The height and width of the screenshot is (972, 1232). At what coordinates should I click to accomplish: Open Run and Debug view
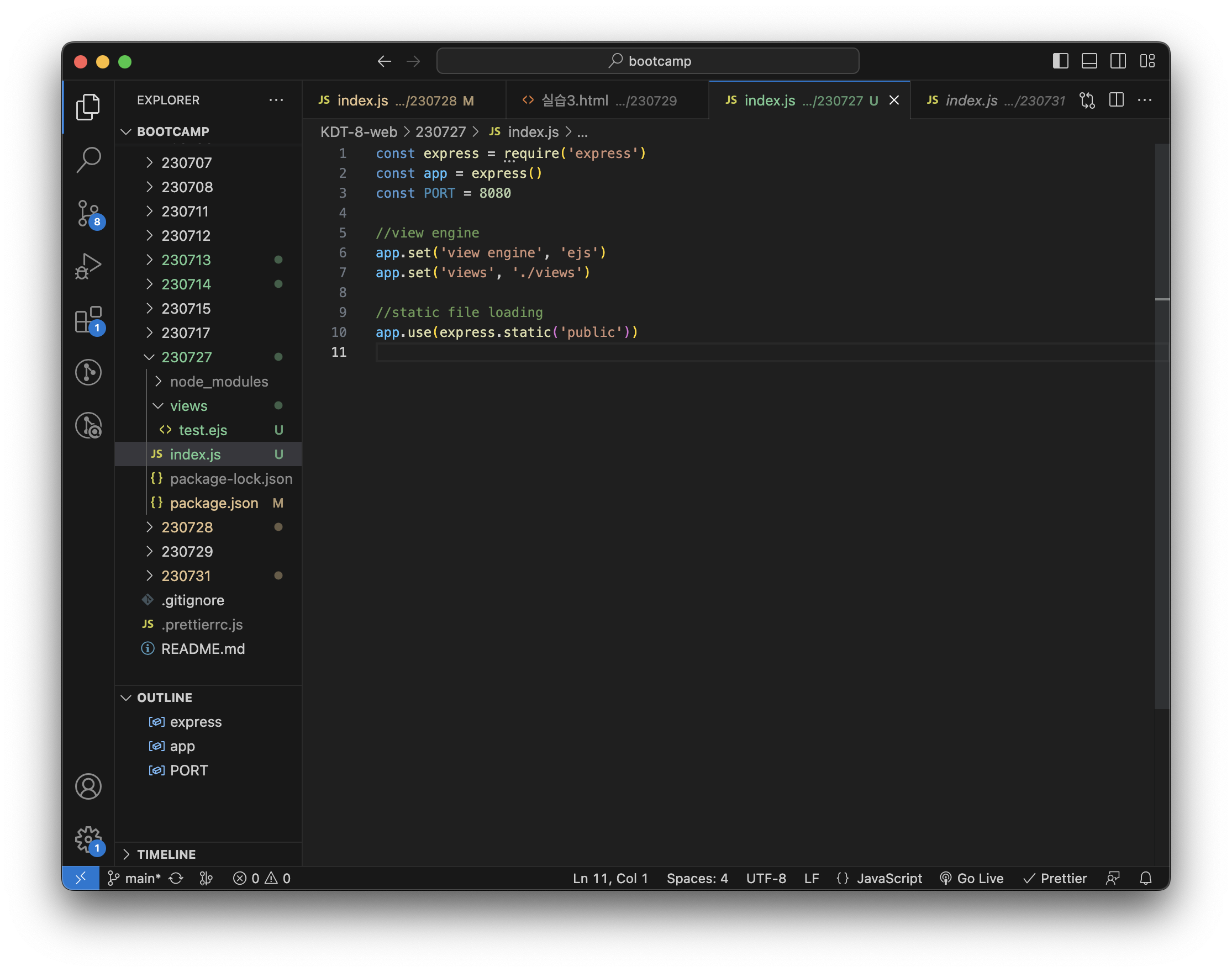(x=88, y=266)
